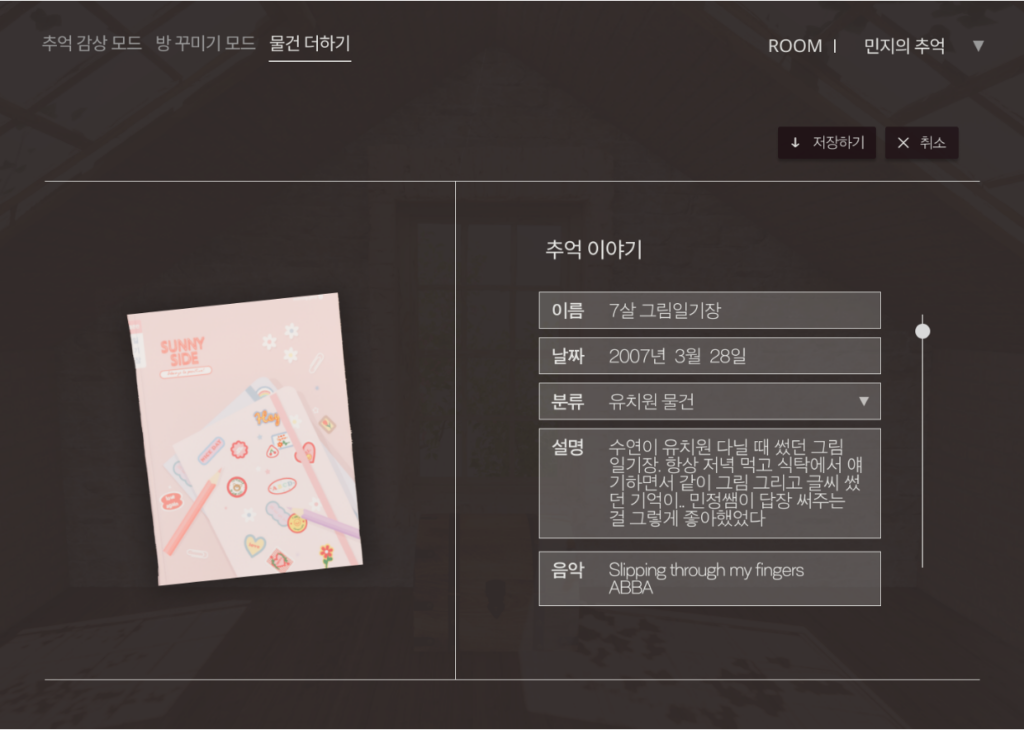
Task: Click the download arrow icon on 저장하기
Action: pos(795,142)
